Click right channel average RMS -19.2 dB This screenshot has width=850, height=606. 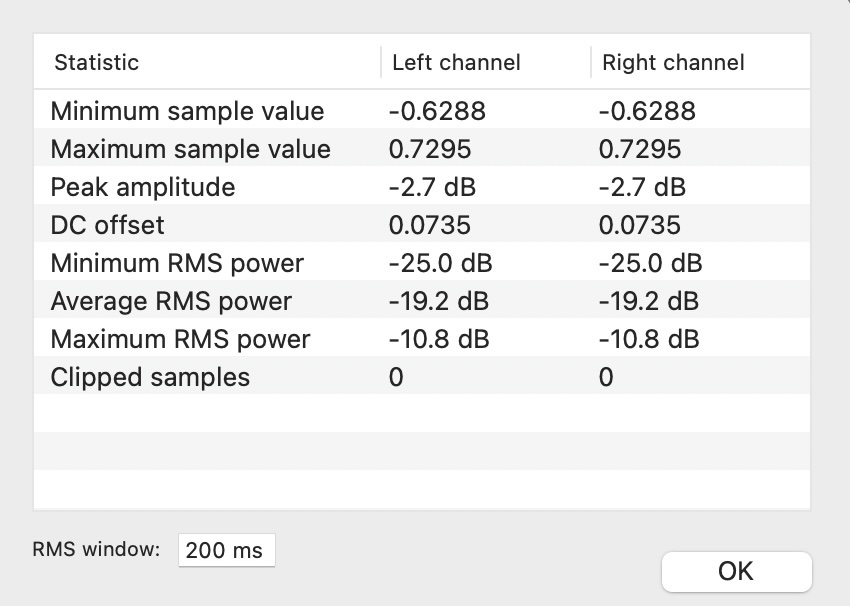(649, 301)
